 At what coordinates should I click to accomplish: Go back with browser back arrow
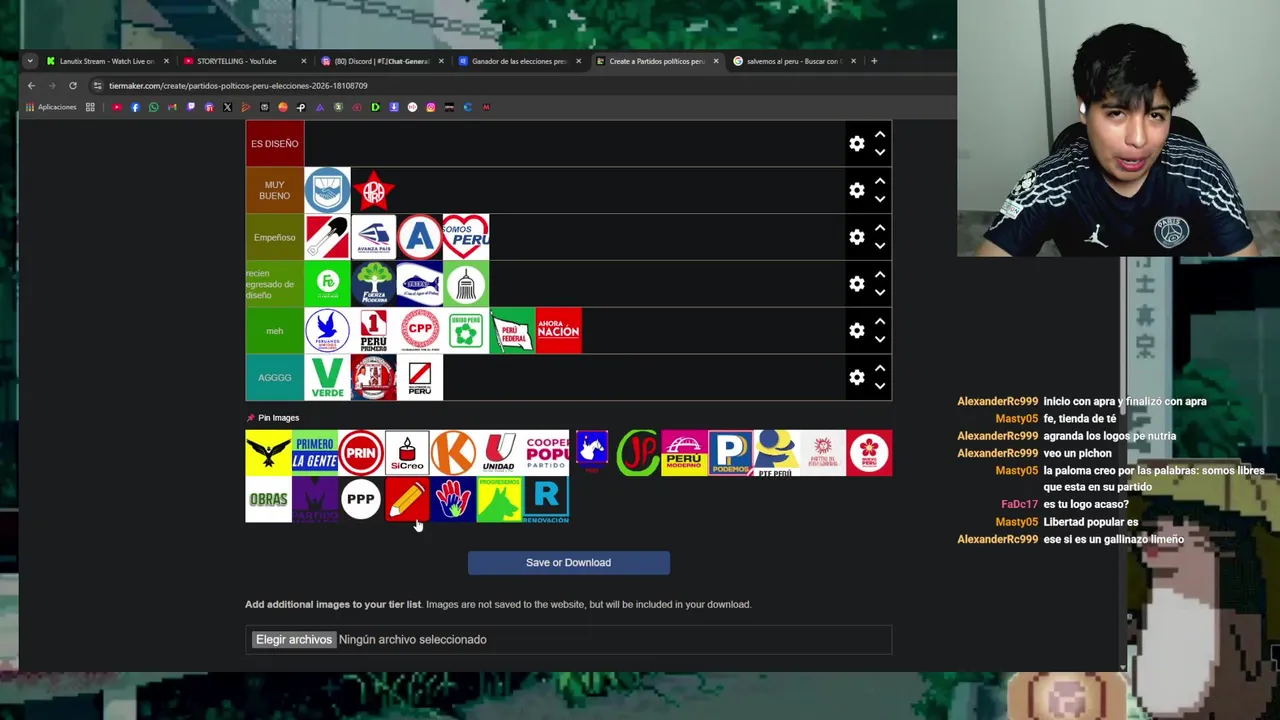[31, 85]
